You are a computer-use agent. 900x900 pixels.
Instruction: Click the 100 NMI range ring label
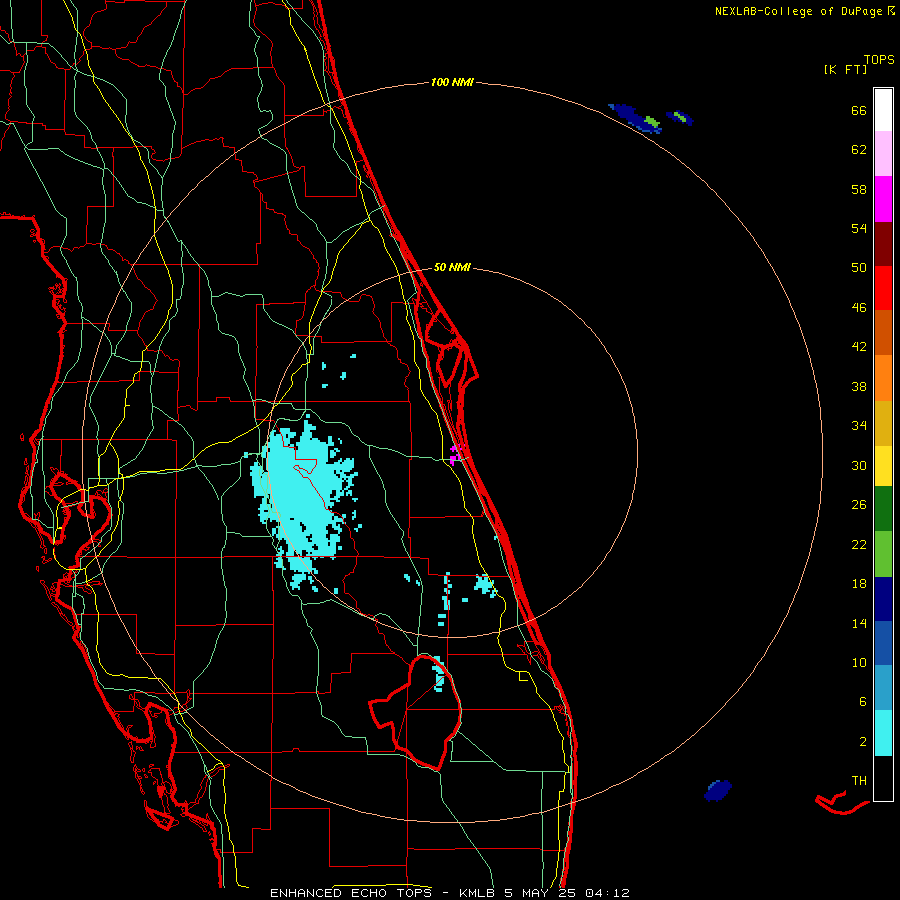[x=452, y=83]
